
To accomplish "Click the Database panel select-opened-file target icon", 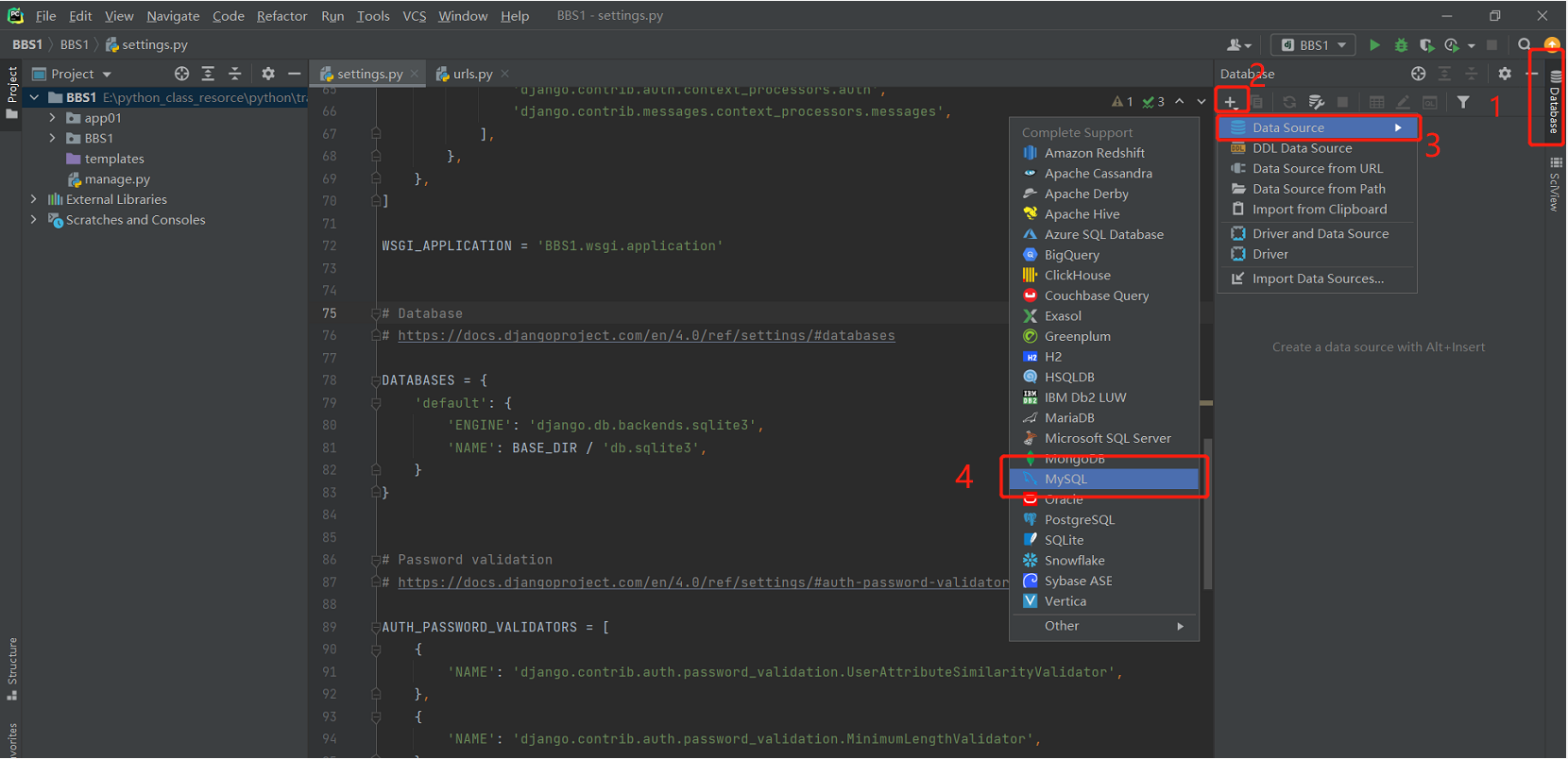I will [1418, 74].
